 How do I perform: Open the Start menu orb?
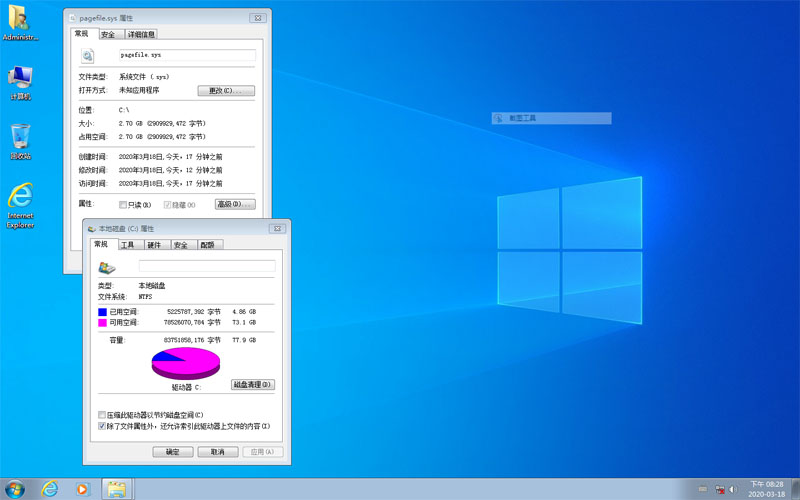14,489
